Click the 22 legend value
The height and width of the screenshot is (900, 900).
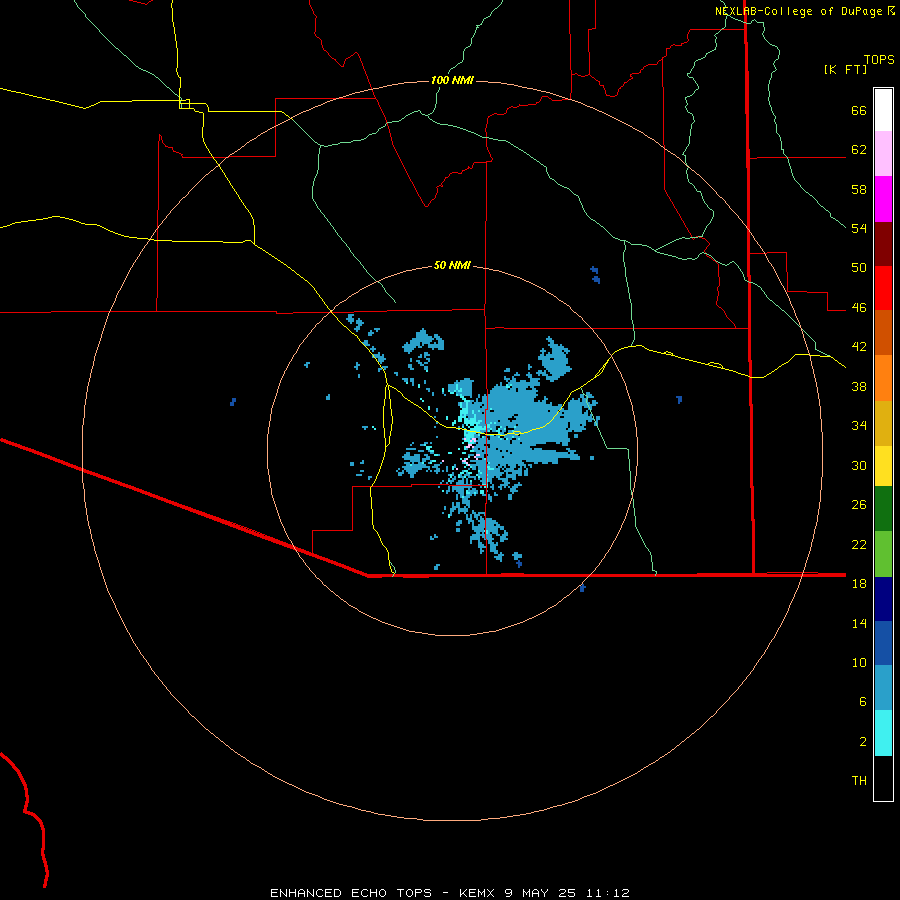[x=859, y=544]
